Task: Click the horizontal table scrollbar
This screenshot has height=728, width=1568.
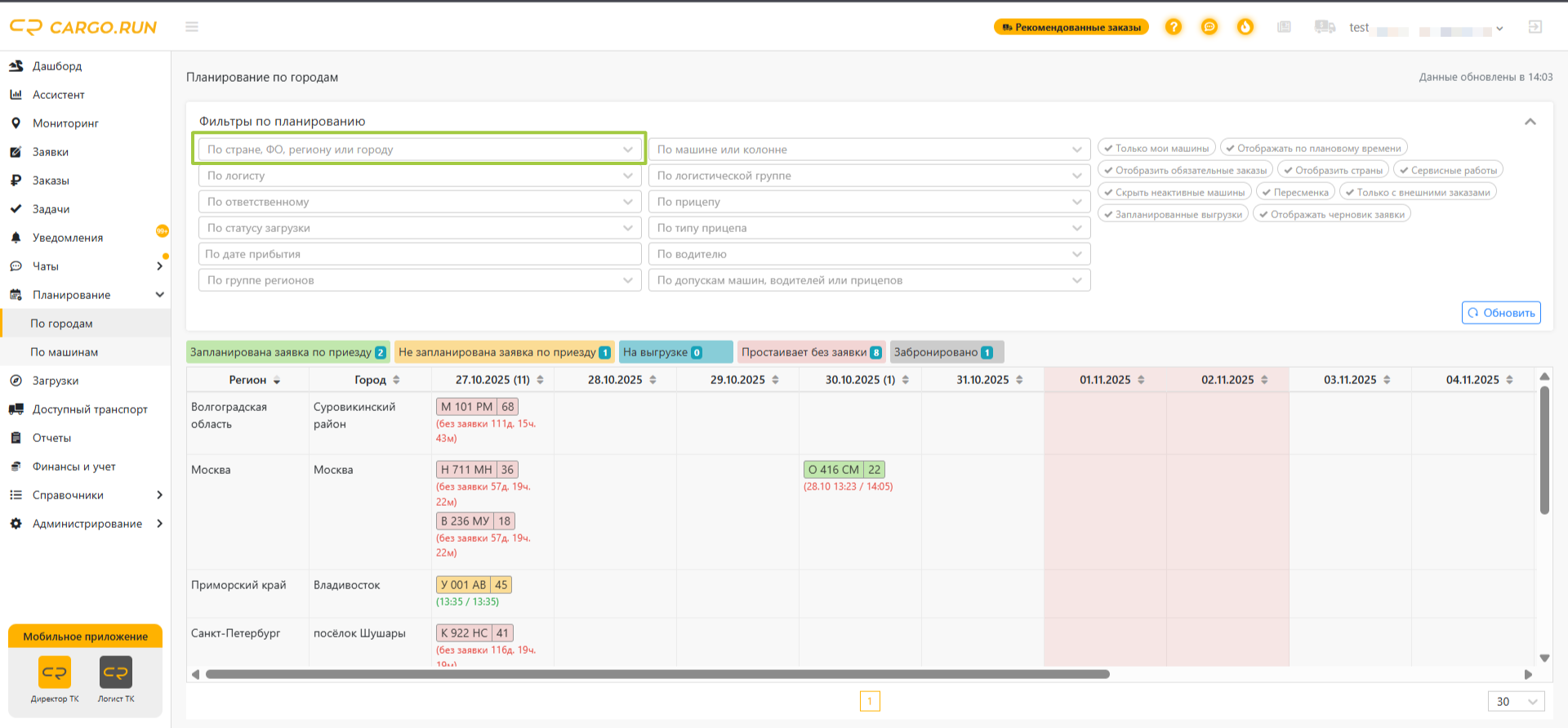Action: coord(657,674)
